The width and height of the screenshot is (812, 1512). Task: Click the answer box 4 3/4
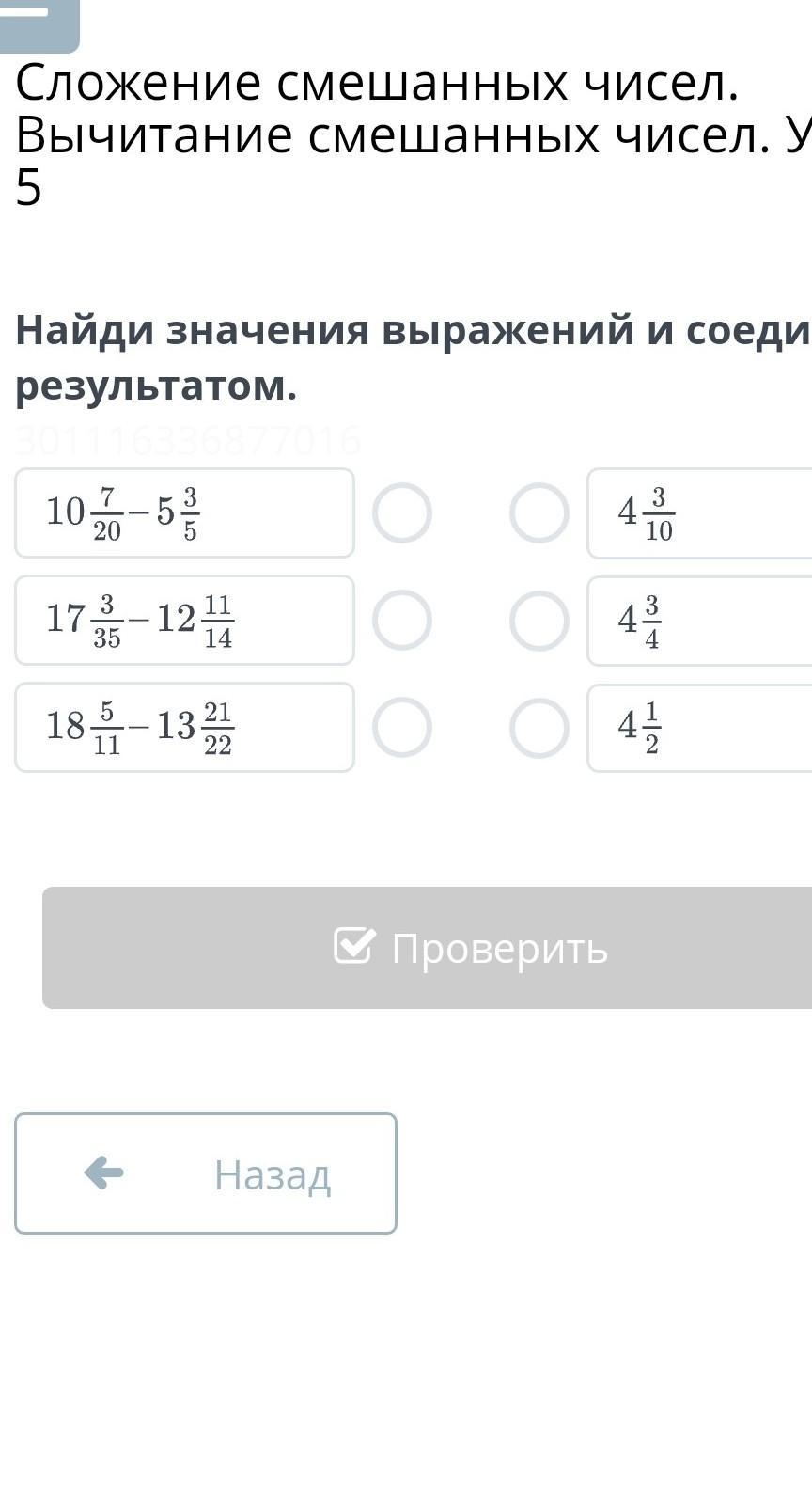pyautogui.click(x=700, y=621)
